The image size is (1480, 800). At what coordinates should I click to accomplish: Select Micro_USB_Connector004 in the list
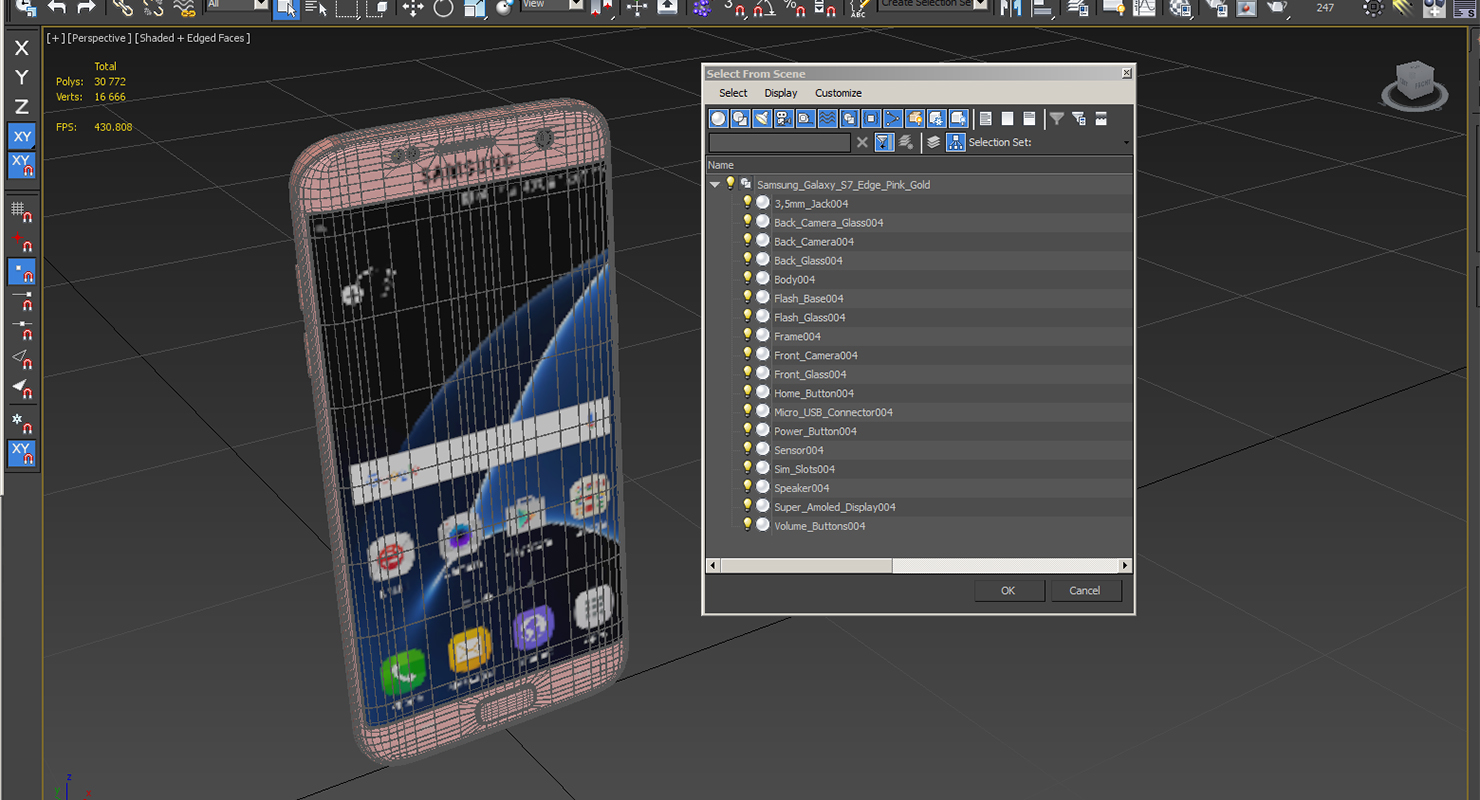tap(833, 412)
